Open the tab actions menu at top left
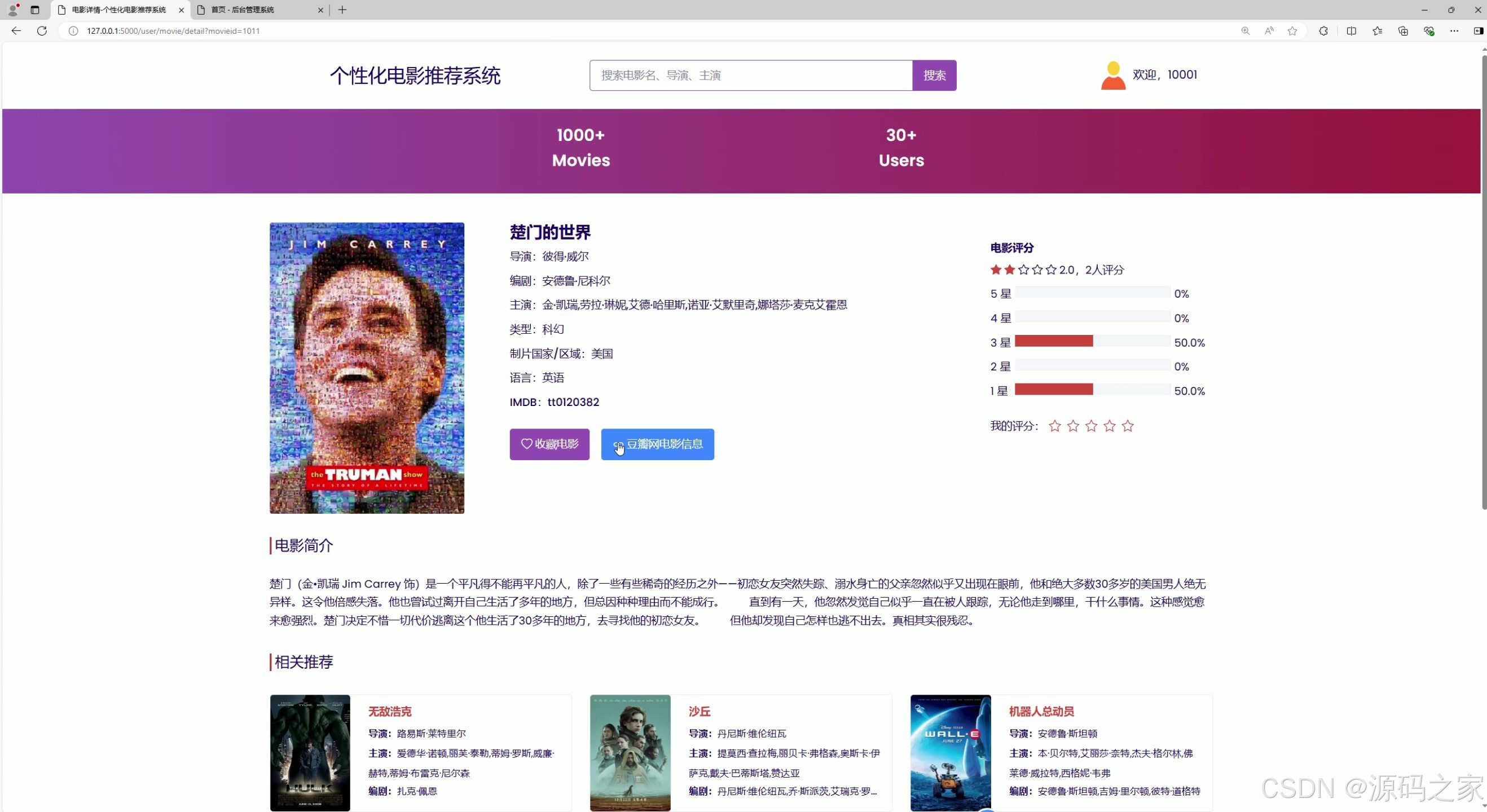The height and width of the screenshot is (812, 1487). [x=34, y=10]
